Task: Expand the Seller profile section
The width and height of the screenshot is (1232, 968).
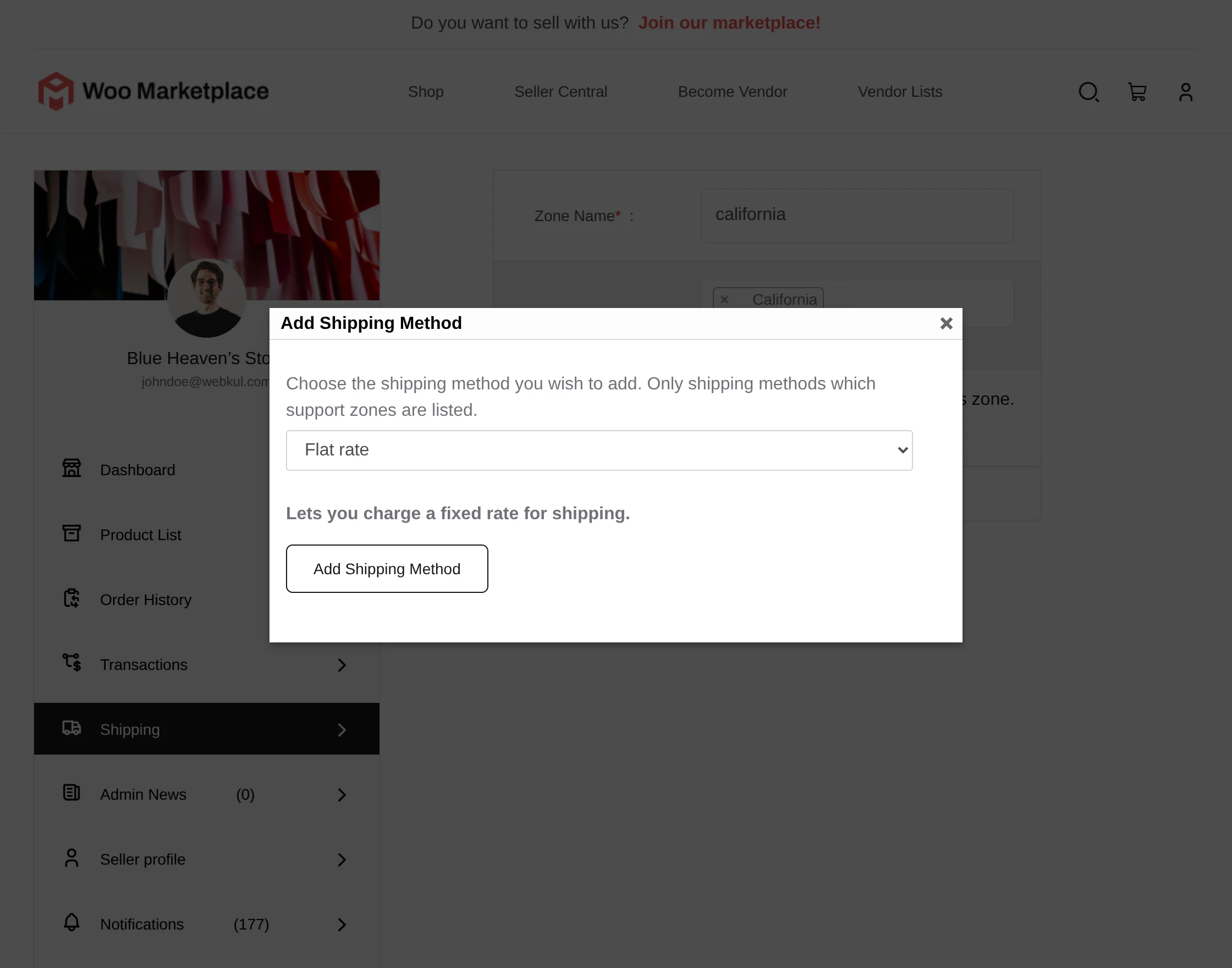Action: coord(342,859)
